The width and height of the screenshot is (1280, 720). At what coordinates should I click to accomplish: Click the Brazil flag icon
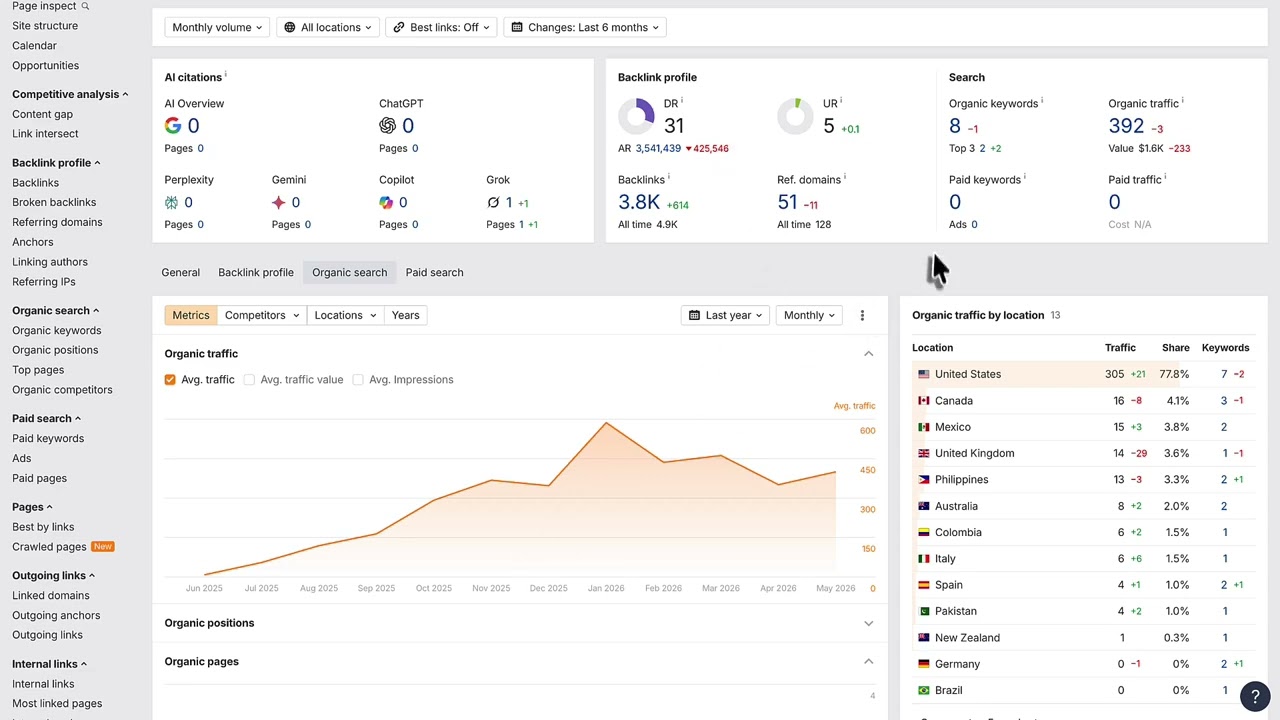(924, 690)
